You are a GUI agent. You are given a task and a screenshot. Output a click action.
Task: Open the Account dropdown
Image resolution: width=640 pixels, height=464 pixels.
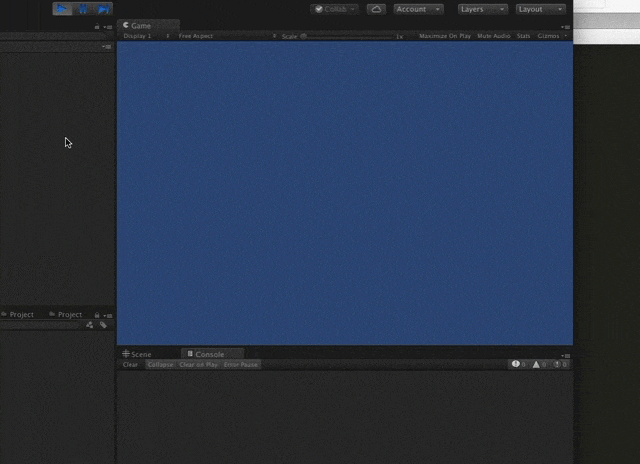click(x=418, y=9)
